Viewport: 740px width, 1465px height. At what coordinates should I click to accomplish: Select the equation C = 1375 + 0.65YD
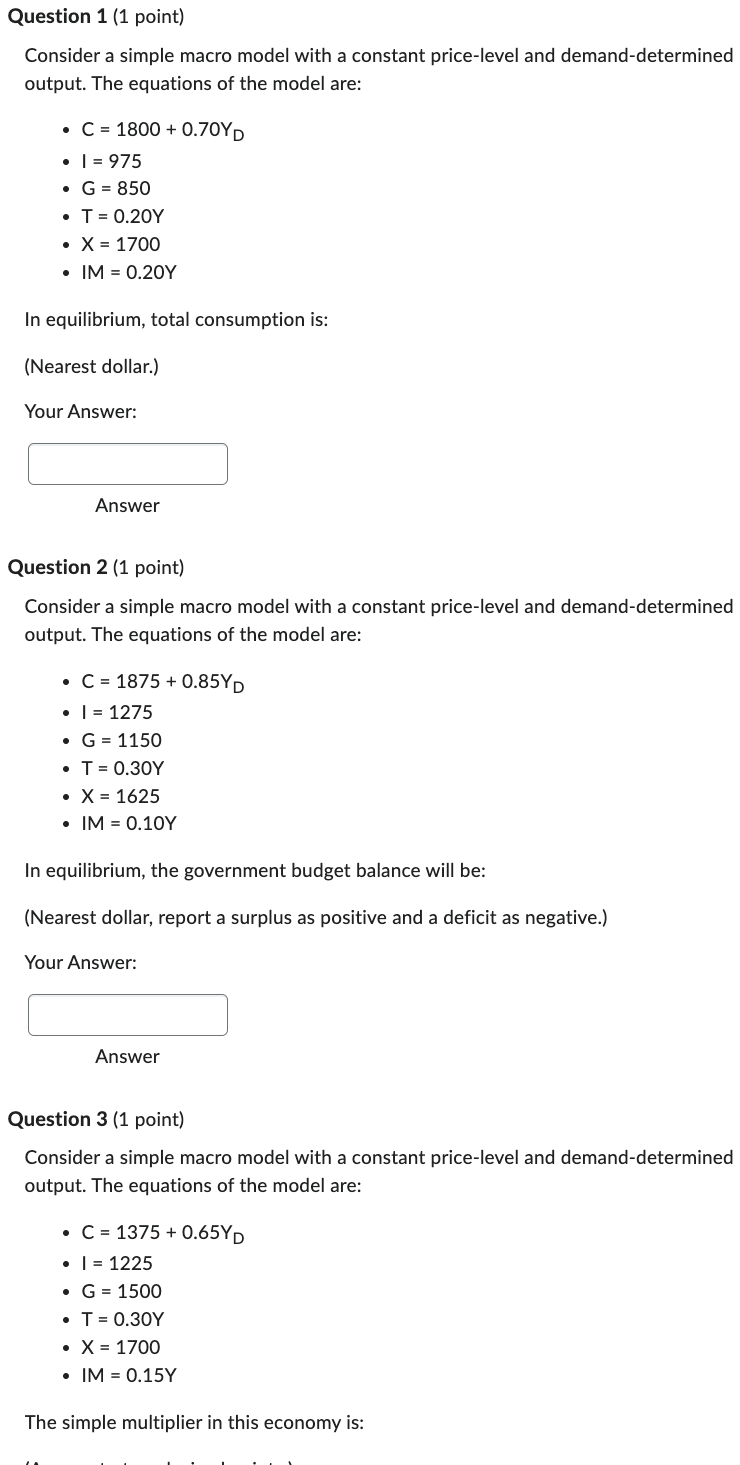163,1233
